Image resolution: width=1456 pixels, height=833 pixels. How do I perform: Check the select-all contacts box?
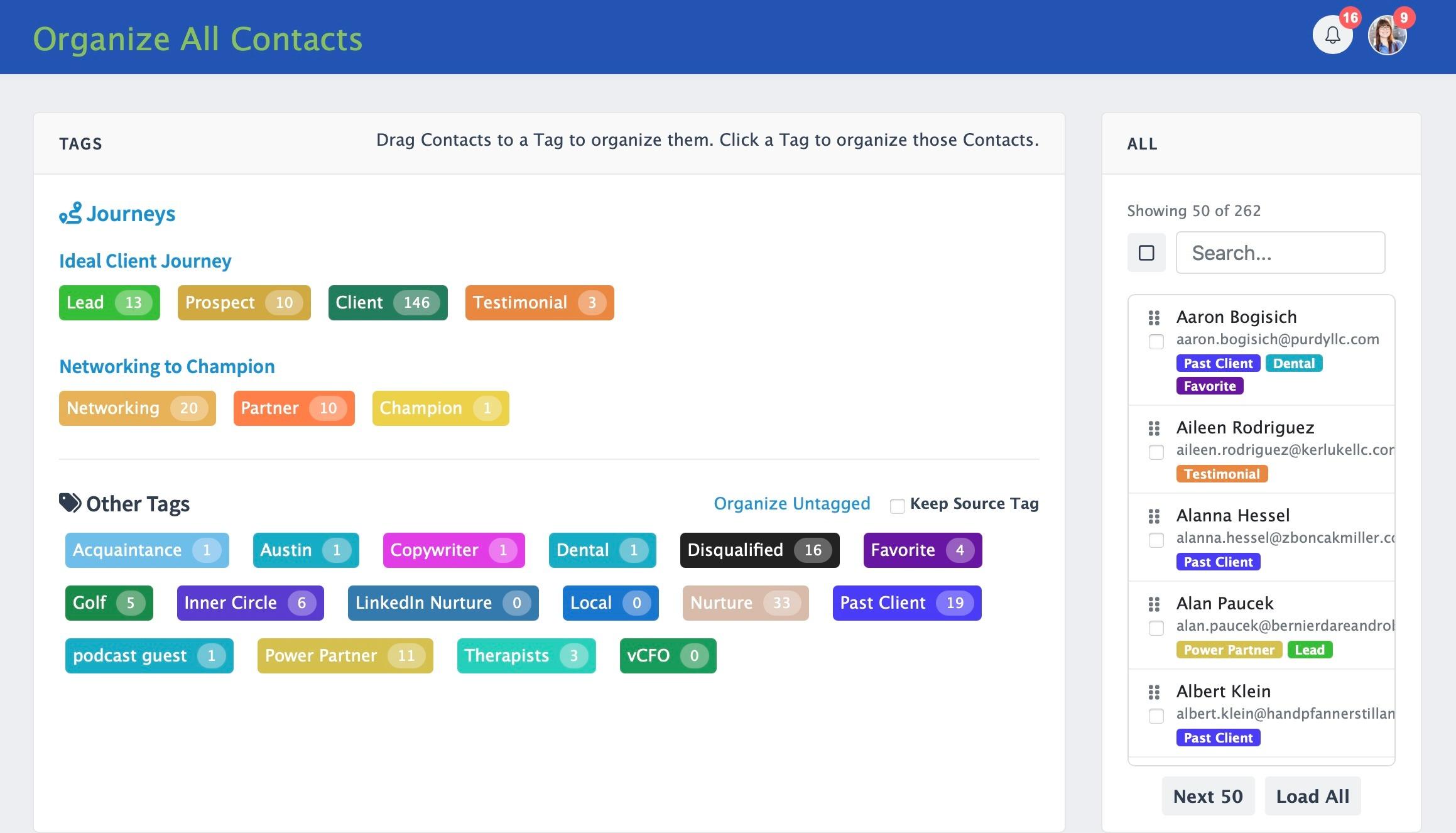pos(1146,253)
